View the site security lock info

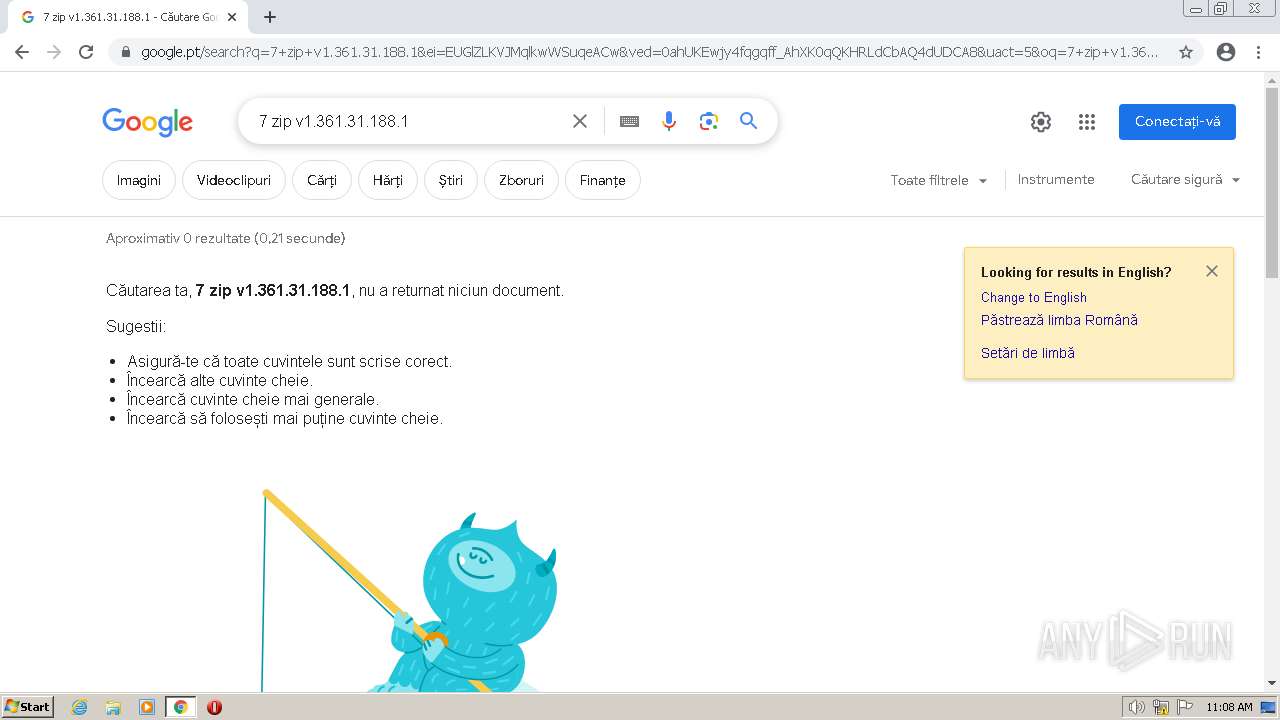coord(125,52)
